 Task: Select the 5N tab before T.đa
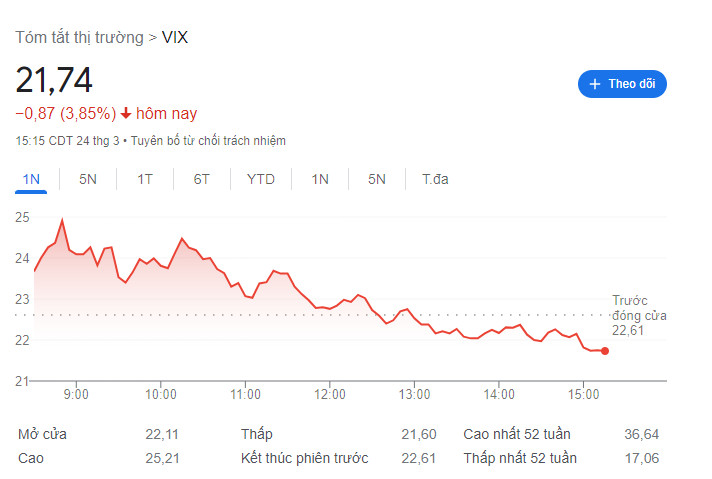377,179
